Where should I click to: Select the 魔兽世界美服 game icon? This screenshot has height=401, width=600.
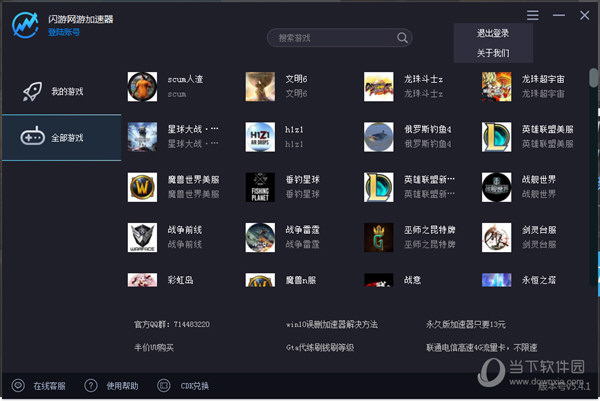point(142,187)
